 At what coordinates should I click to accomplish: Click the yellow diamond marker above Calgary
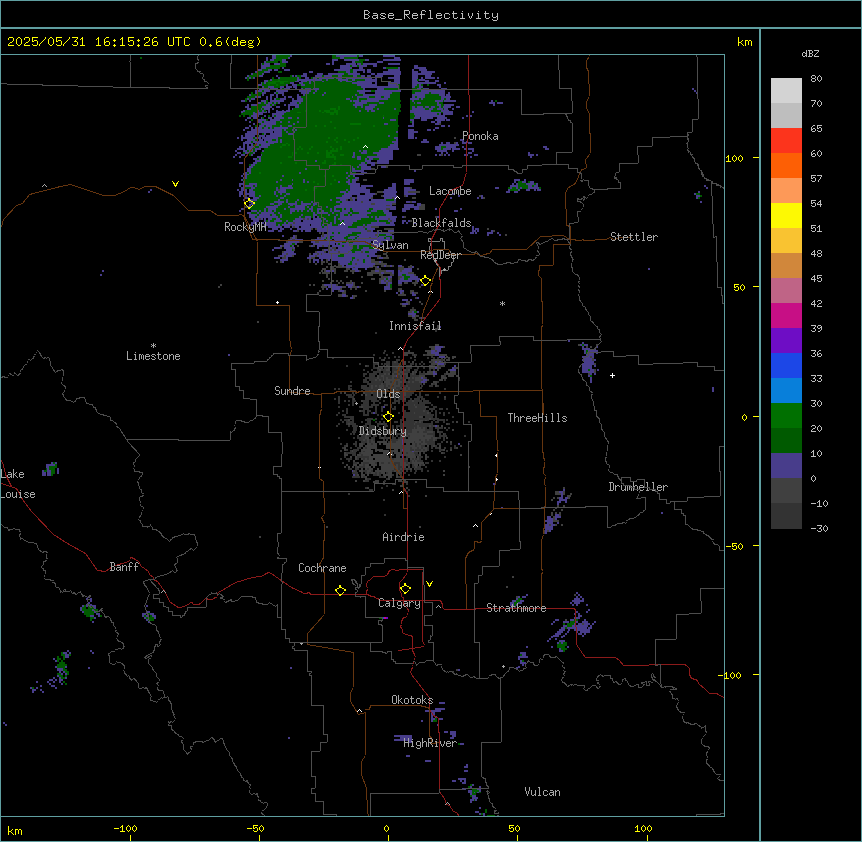coord(405,589)
